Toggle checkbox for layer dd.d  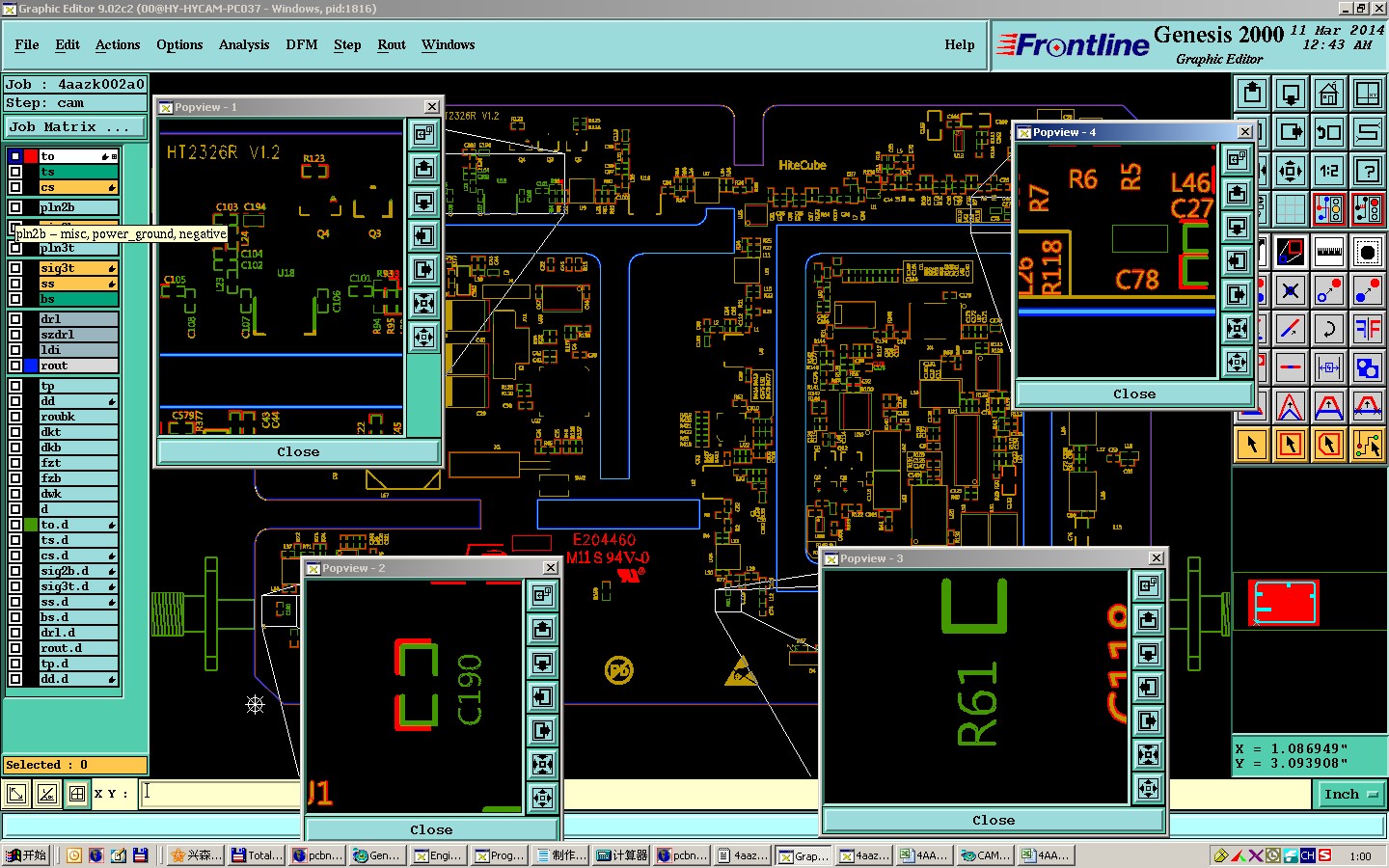click(15, 679)
